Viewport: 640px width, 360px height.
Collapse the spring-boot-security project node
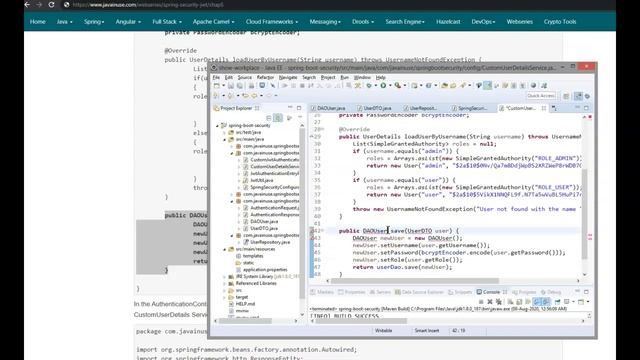click(218, 126)
